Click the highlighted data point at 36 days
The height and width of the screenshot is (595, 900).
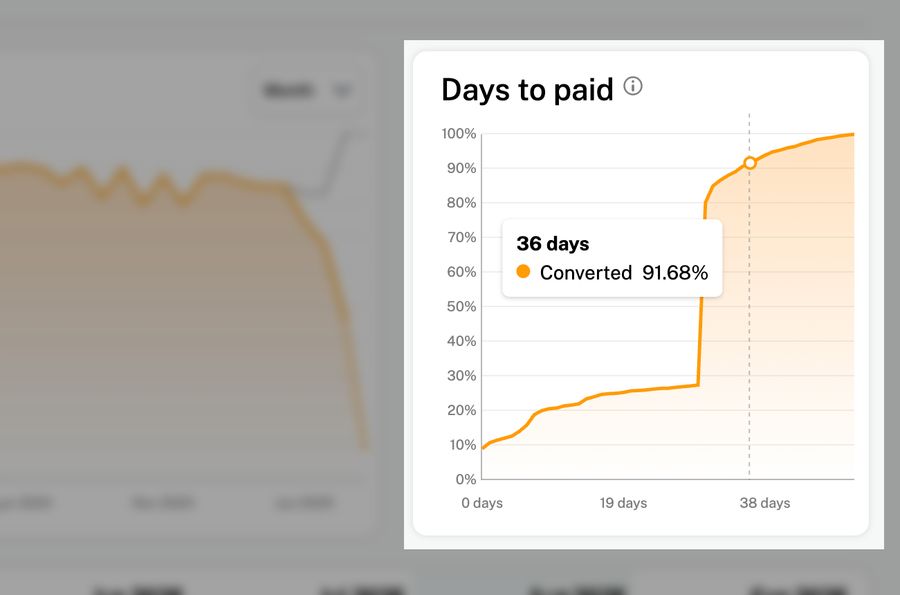pos(750,163)
